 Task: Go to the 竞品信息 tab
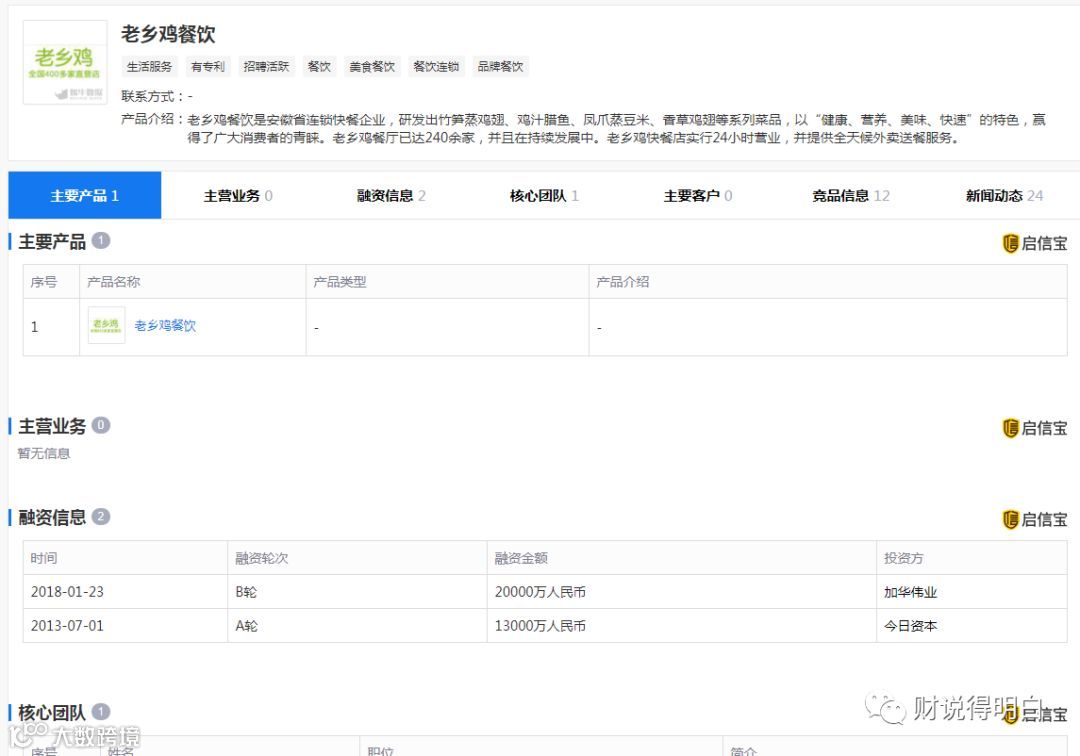(851, 196)
